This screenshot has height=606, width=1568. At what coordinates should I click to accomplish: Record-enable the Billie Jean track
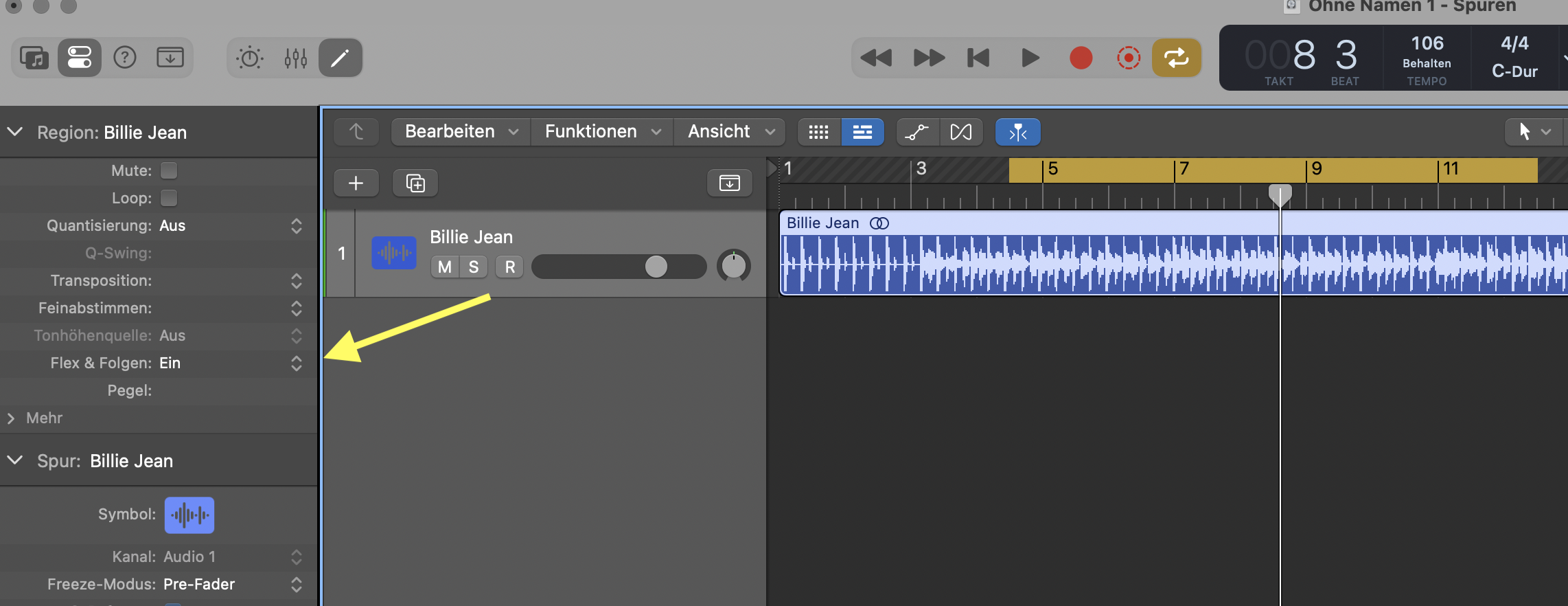click(509, 267)
